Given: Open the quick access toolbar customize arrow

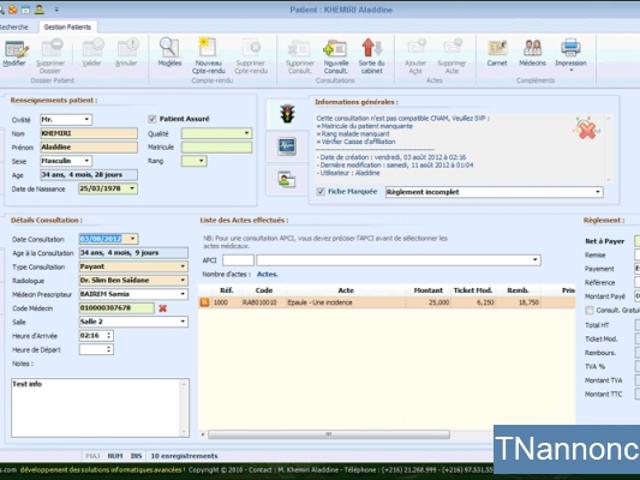Looking at the screenshot, I should coord(56,9).
